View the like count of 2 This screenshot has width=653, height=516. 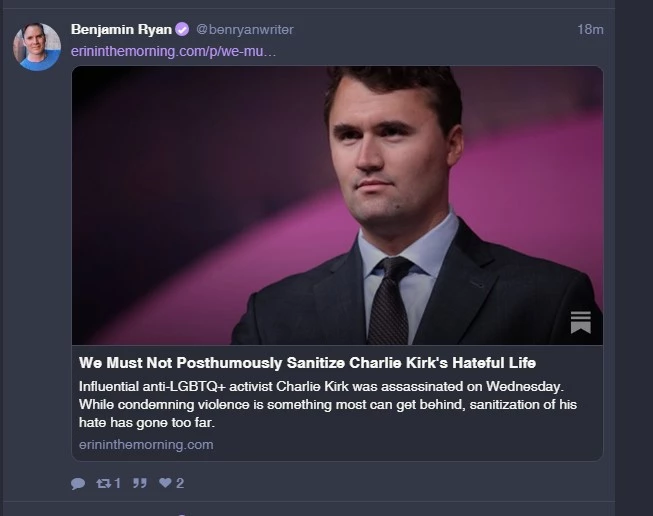180,483
